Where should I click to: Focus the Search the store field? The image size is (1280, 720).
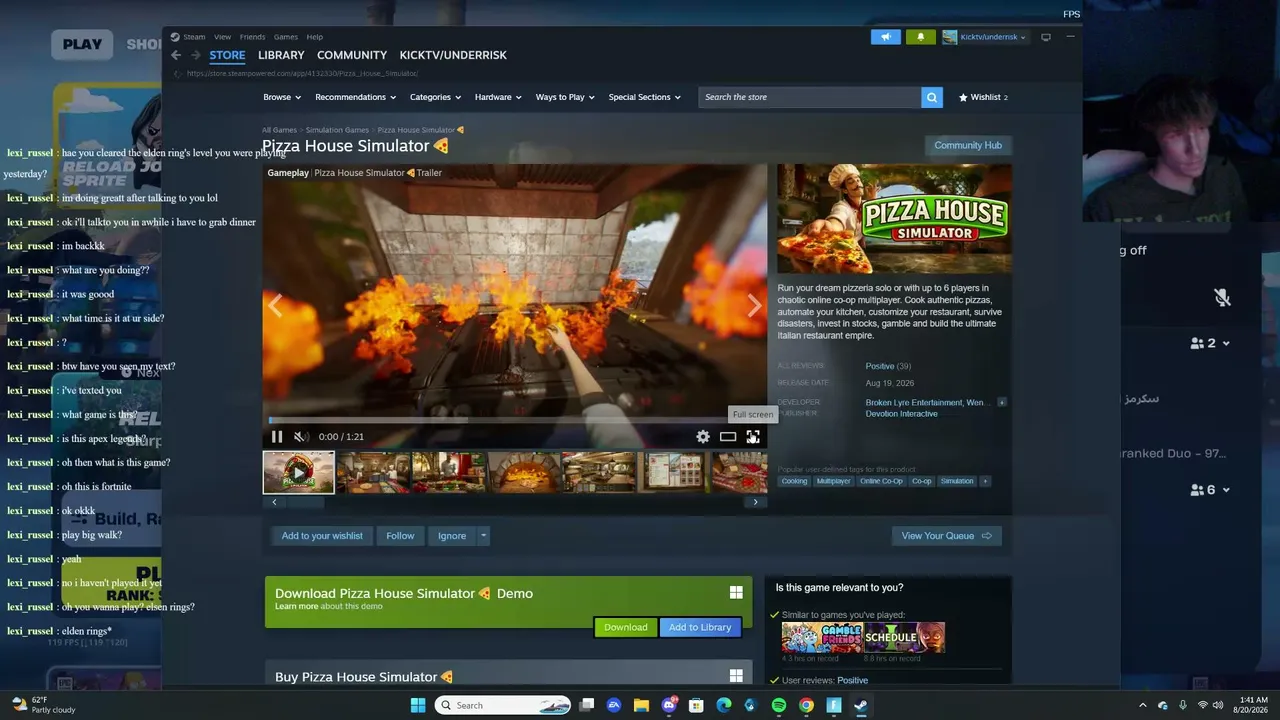(x=809, y=97)
